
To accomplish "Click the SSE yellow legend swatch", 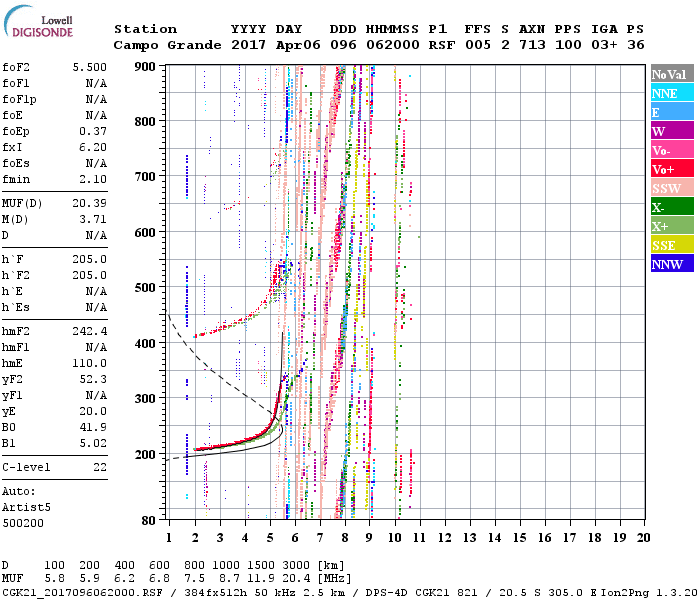I will (x=672, y=245).
